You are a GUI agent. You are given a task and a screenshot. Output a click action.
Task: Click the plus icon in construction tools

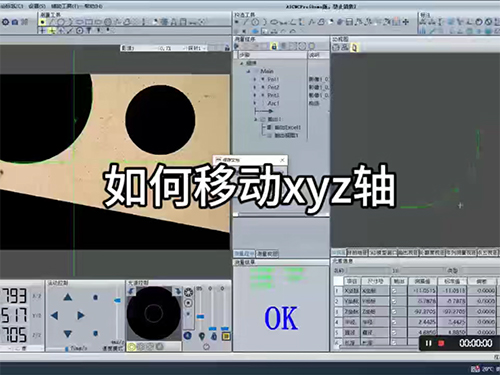[x=406, y=22]
